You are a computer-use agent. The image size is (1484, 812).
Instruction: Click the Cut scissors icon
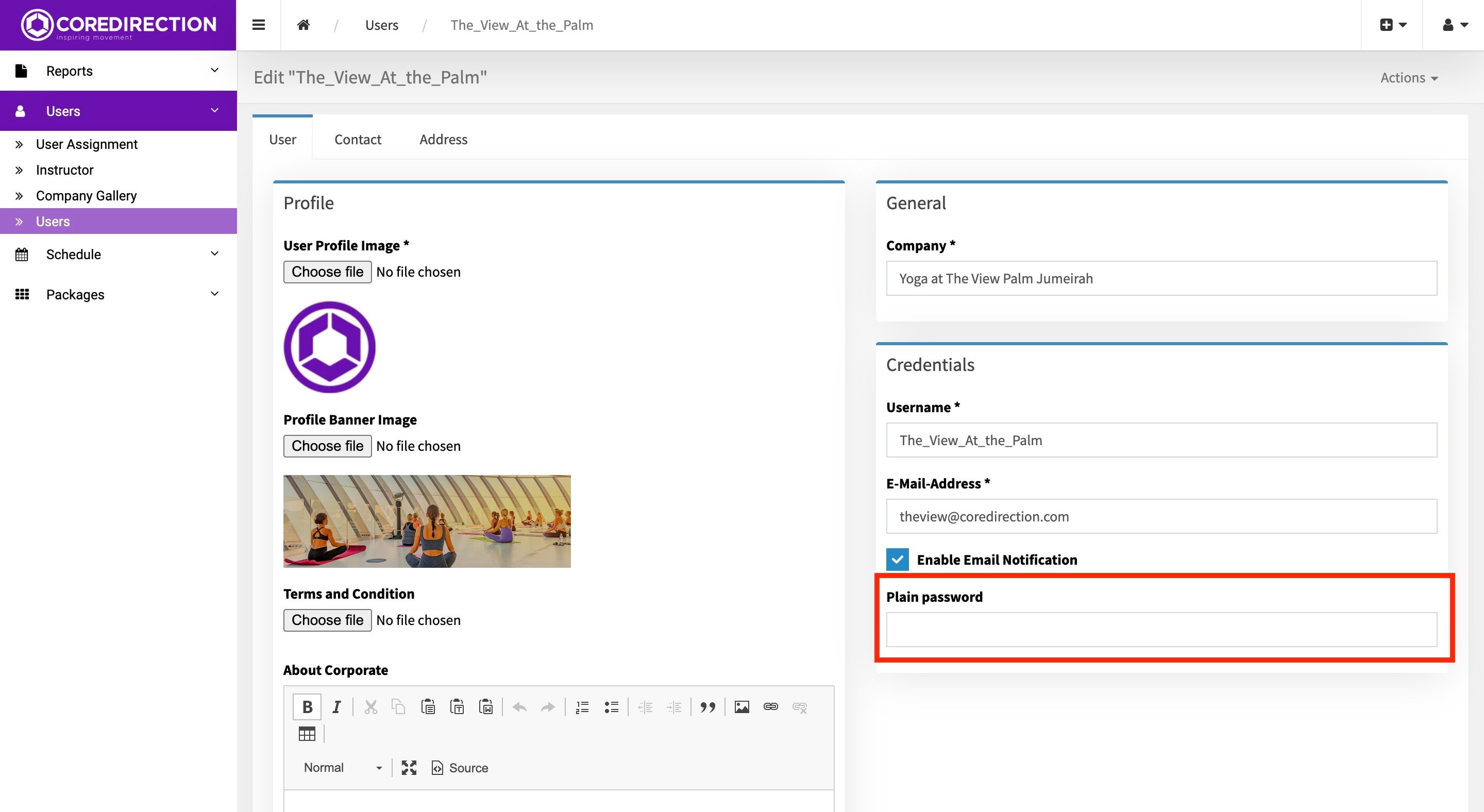[x=370, y=706]
